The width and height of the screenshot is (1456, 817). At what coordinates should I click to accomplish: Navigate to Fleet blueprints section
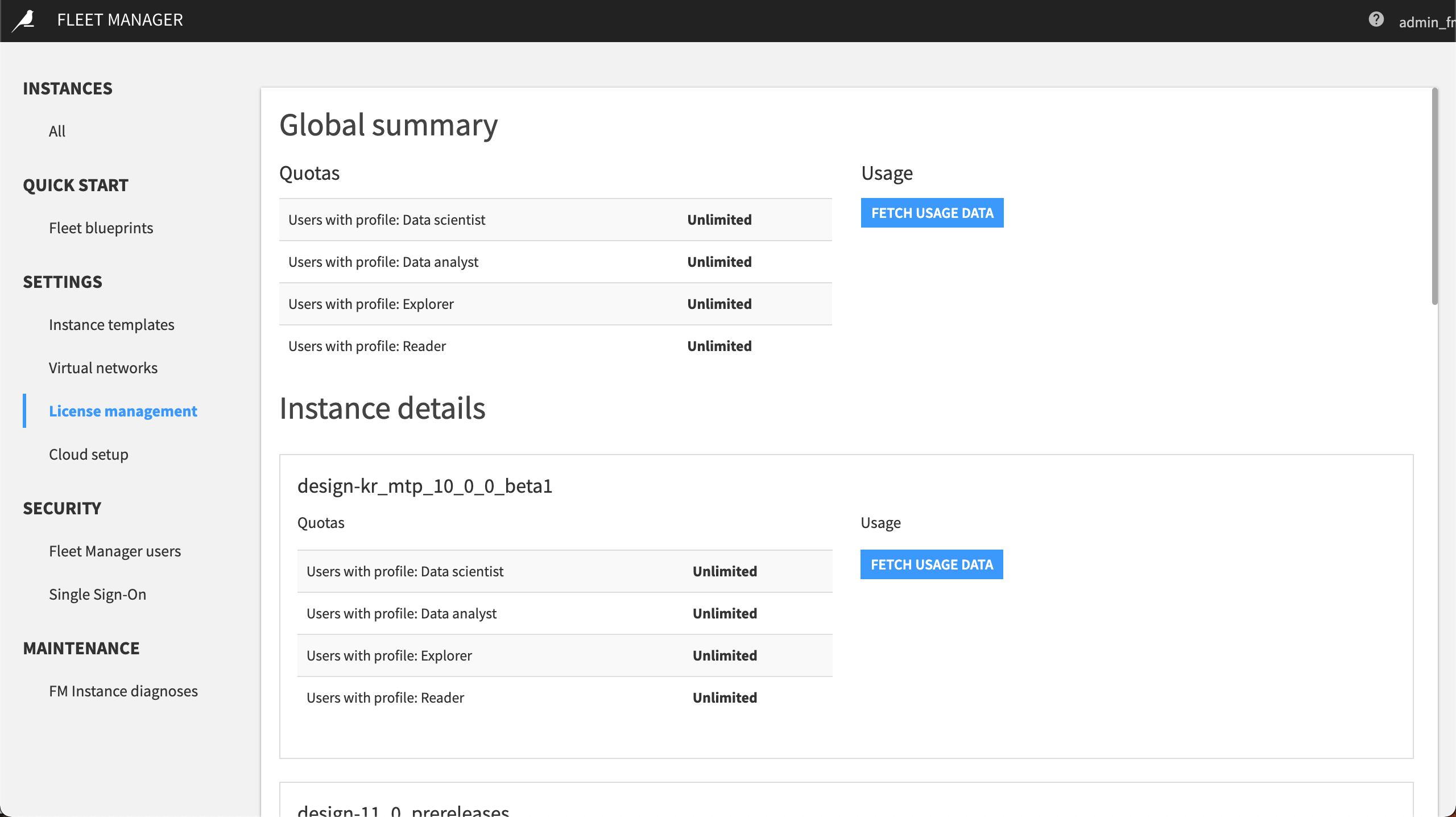tap(101, 227)
